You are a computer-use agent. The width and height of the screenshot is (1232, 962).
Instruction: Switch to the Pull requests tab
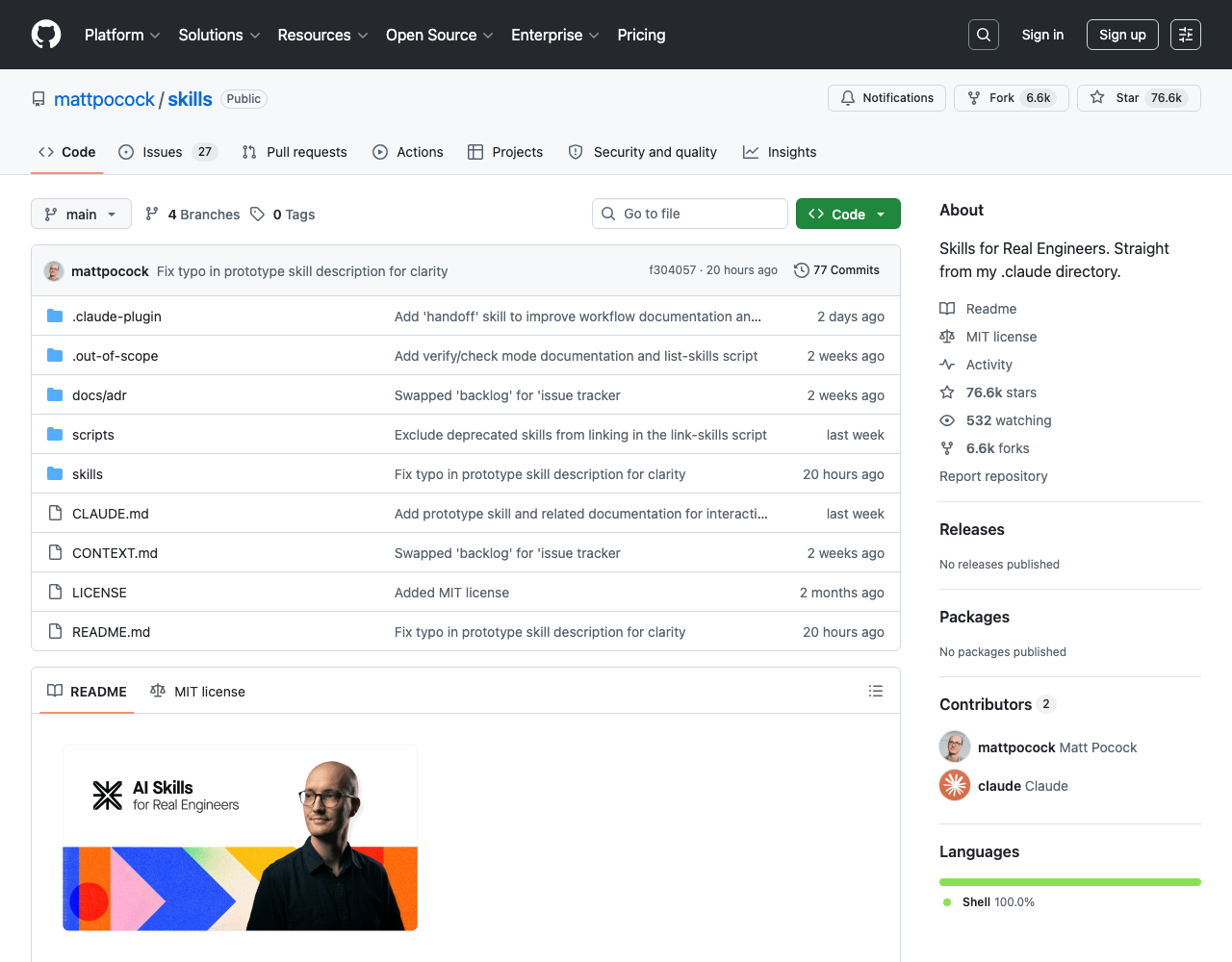click(x=295, y=152)
